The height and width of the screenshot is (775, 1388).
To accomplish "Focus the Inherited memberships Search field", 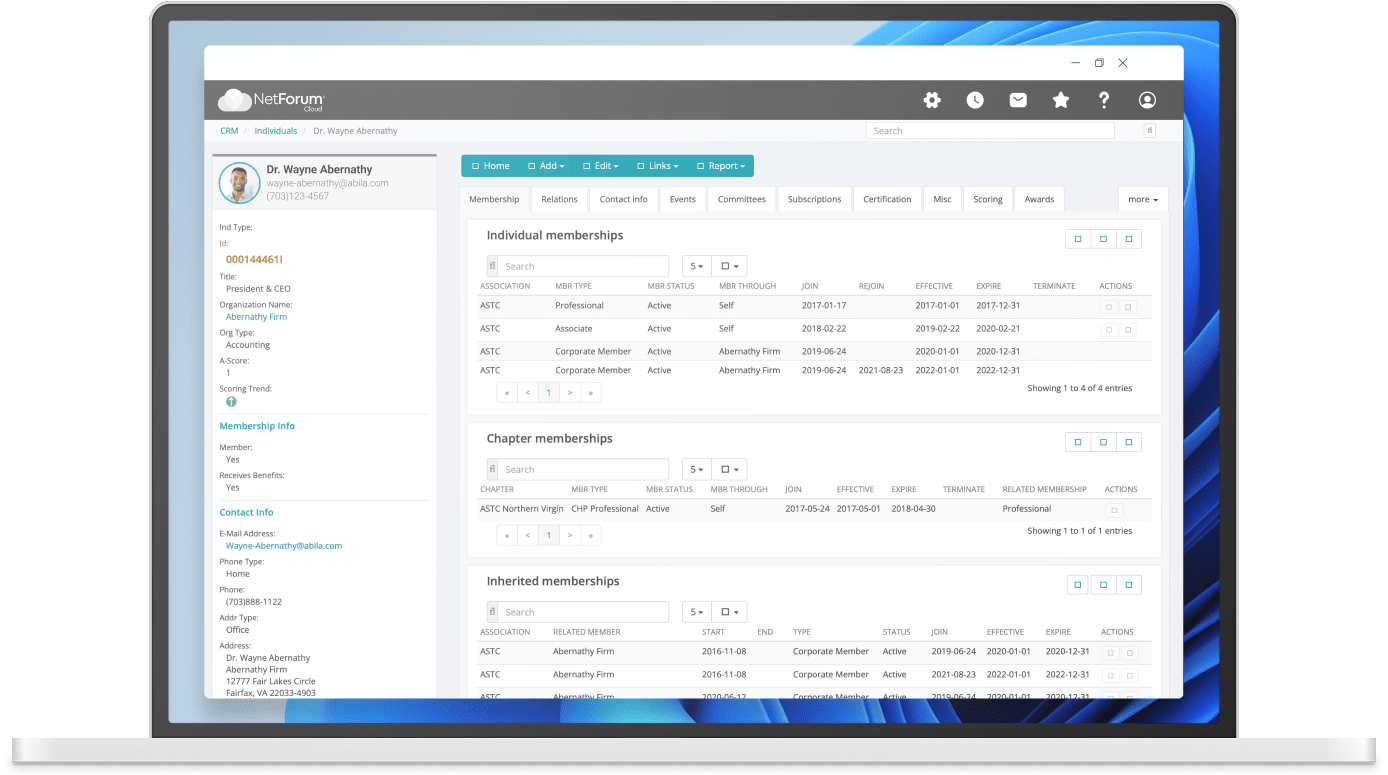I will pyautogui.click(x=585, y=612).
